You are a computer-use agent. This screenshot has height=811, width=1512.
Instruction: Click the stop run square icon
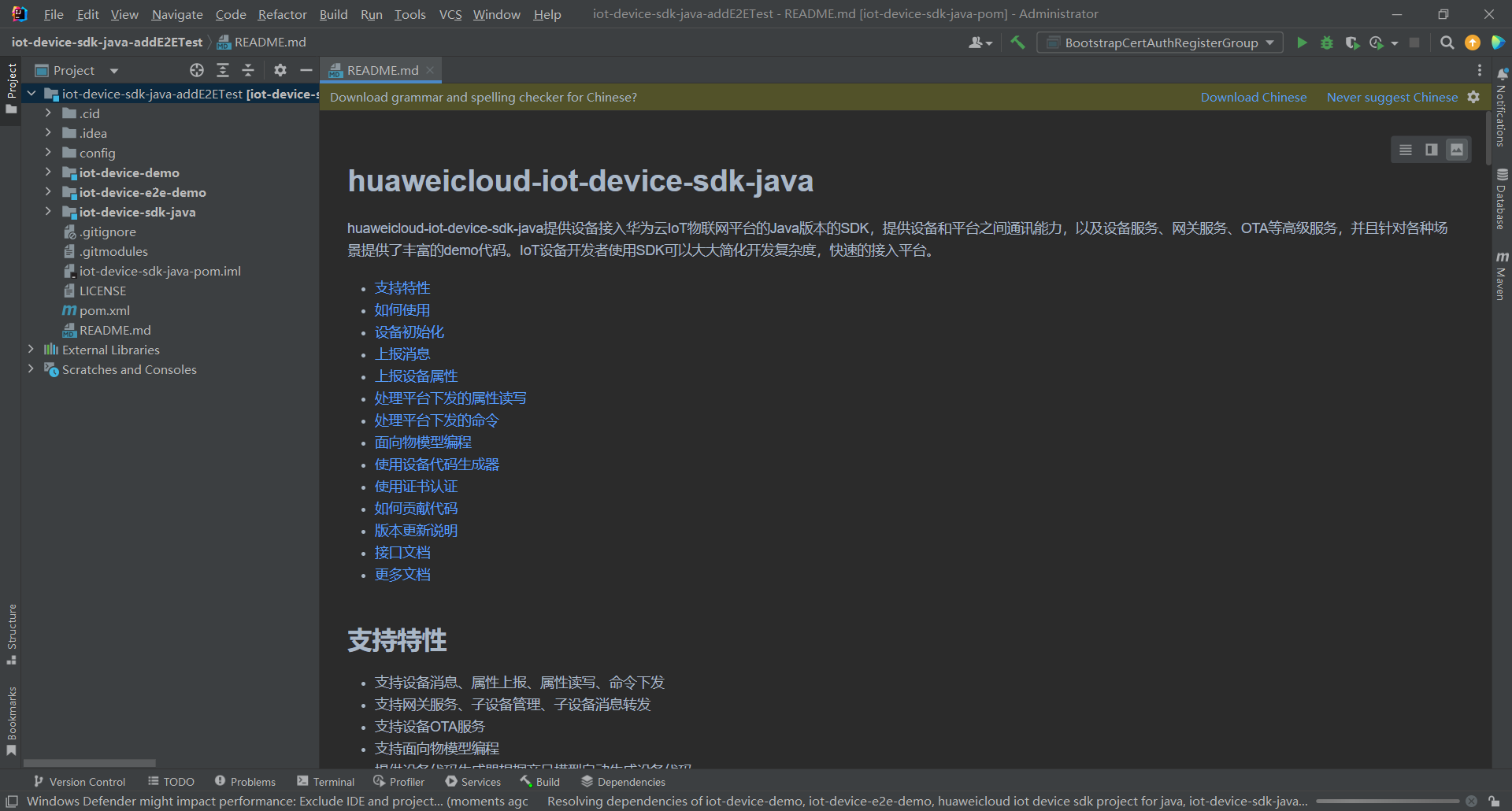[1414, 43]
